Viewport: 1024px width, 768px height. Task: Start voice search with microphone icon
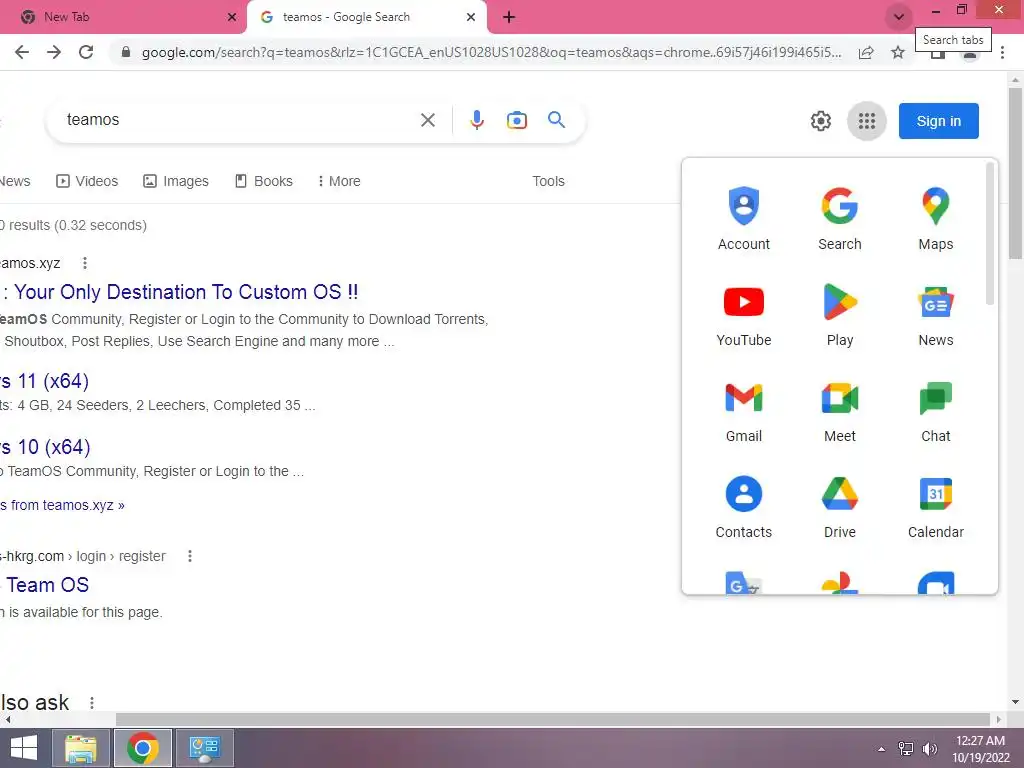point(477,120)
